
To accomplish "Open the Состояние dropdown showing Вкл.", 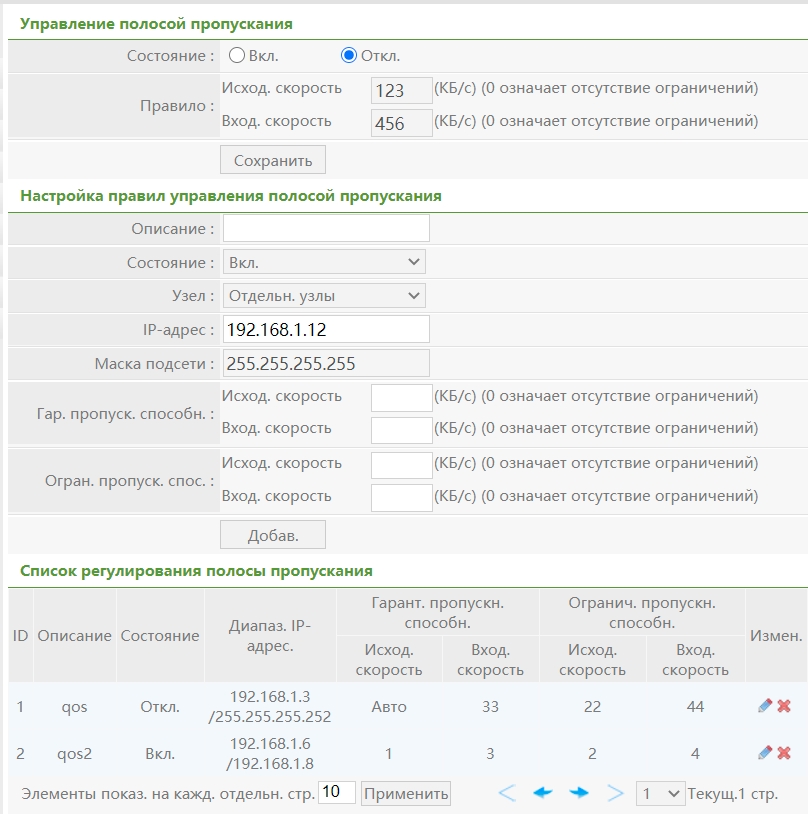I will pos(324,262).
